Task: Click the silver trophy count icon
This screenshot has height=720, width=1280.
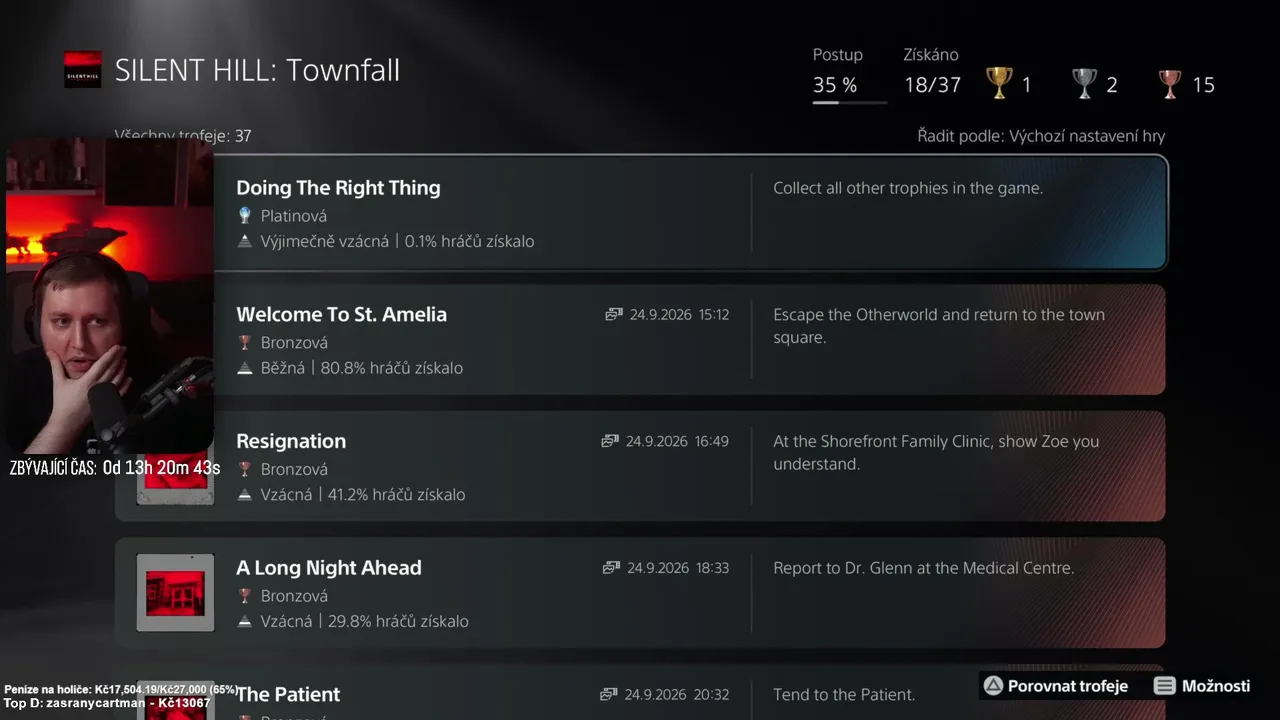Action: tap(1085, 83)
